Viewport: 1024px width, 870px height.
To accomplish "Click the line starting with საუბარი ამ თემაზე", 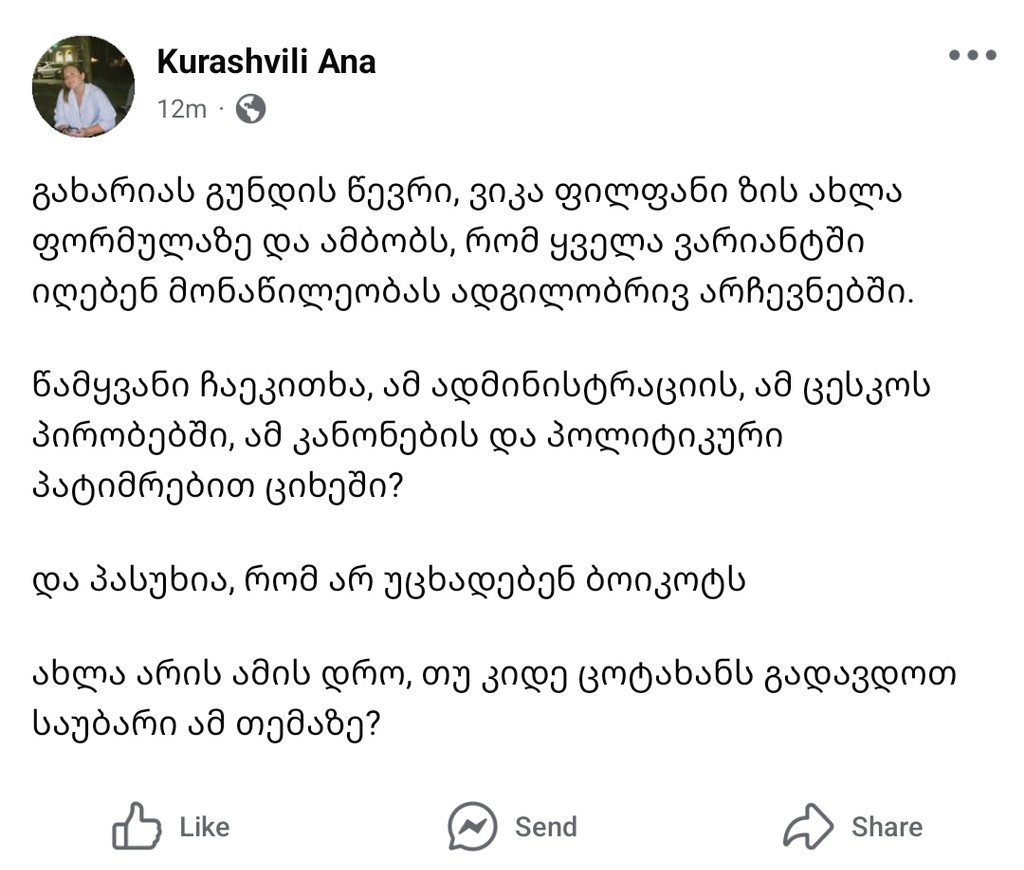I will (206, 724).
